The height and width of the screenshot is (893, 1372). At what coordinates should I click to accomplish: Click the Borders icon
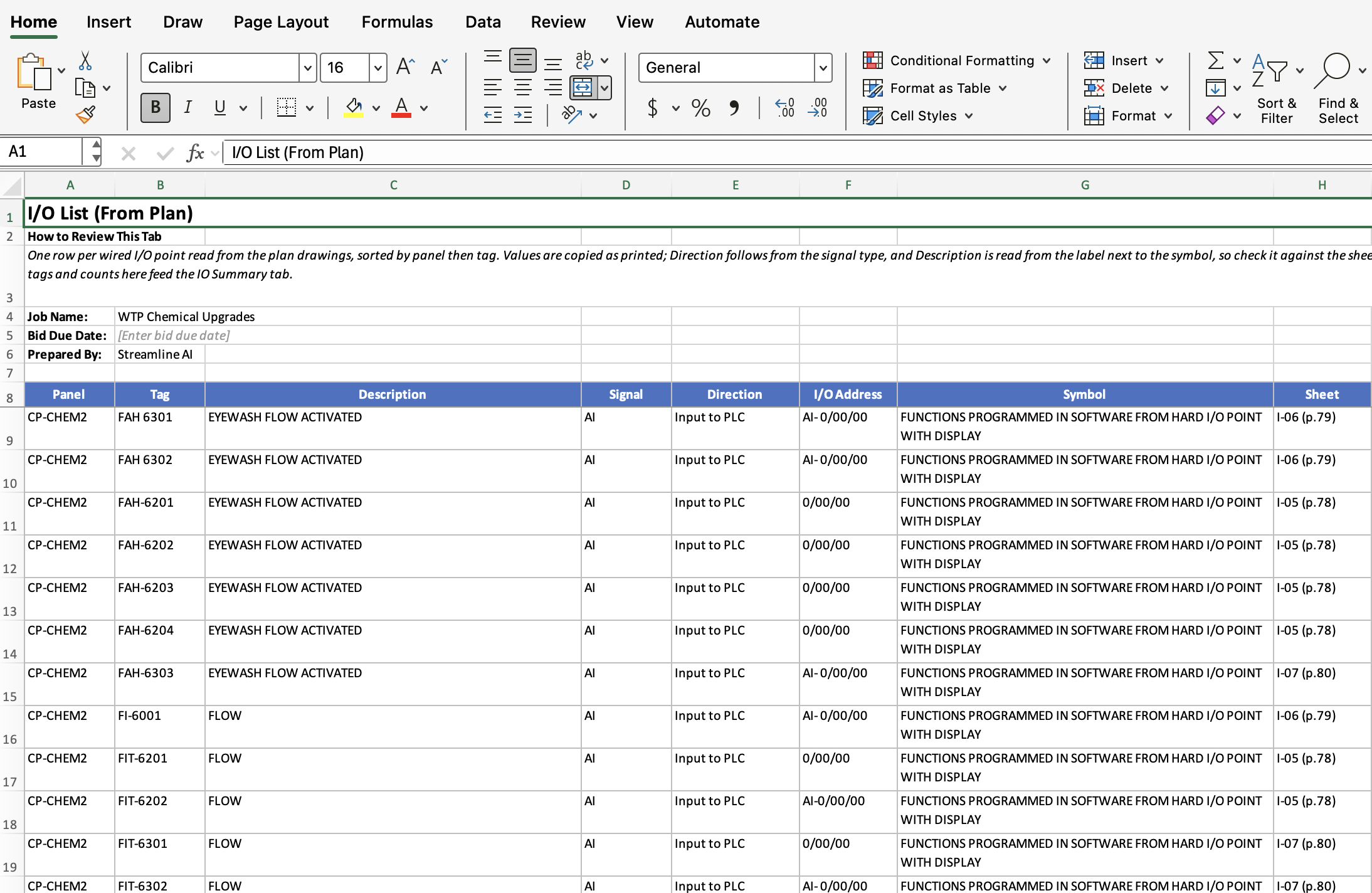[x=287, y=107]
